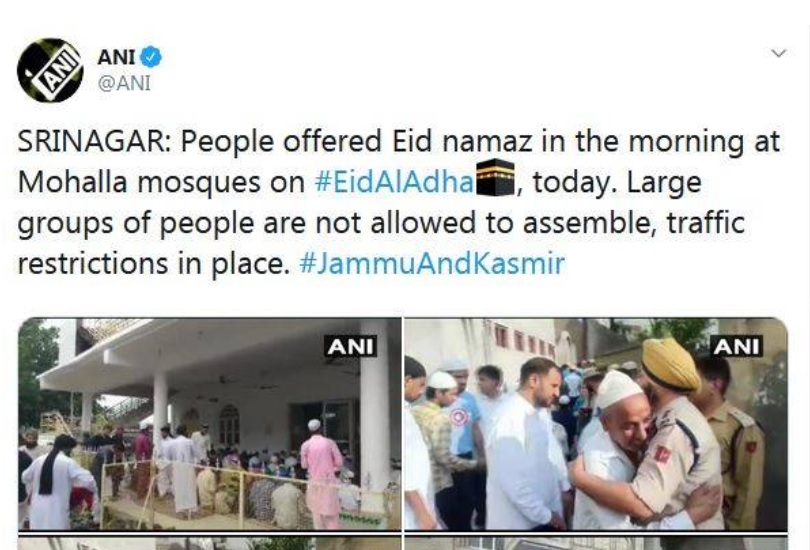The image size is (810, 550).
Task: Click the word SRINAGAR in the tweet
Action: click(91, 142)
